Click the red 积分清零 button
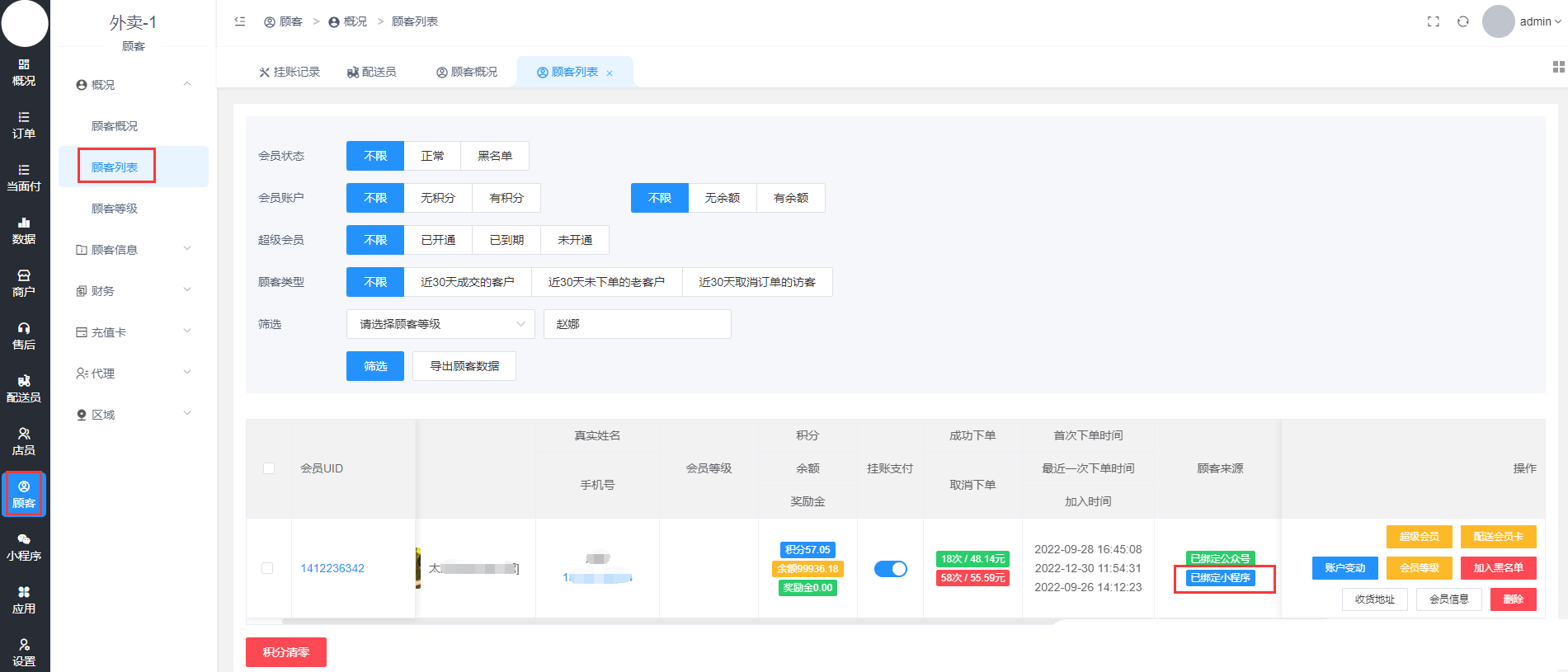1568x672 pixels. [x=286, y=652]
